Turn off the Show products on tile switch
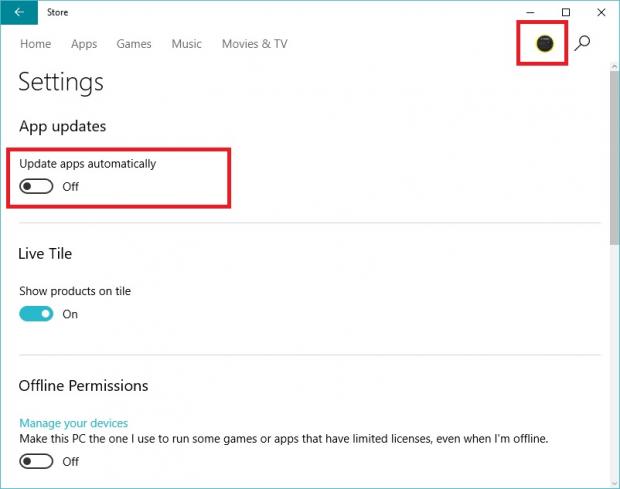 37,314
